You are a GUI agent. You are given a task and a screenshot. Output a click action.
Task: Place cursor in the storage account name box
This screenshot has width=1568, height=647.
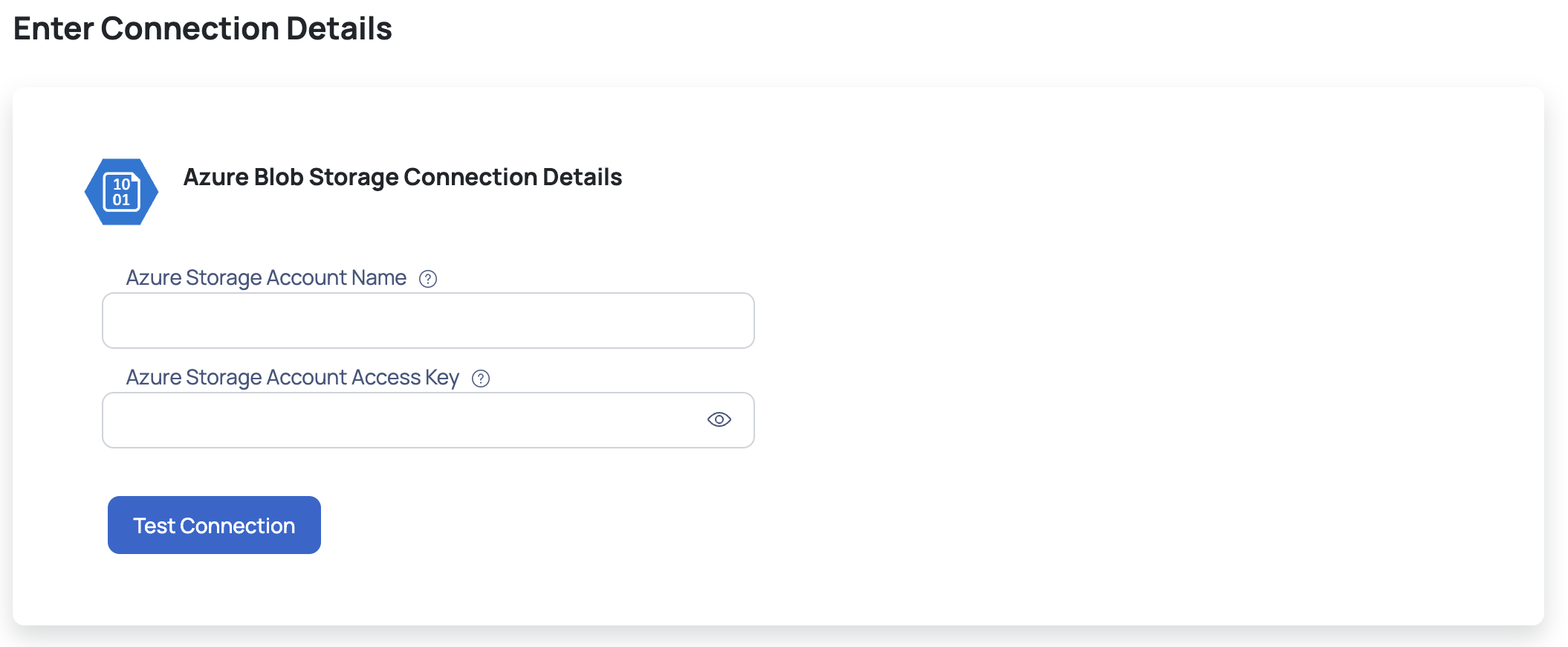pos(428,321)
